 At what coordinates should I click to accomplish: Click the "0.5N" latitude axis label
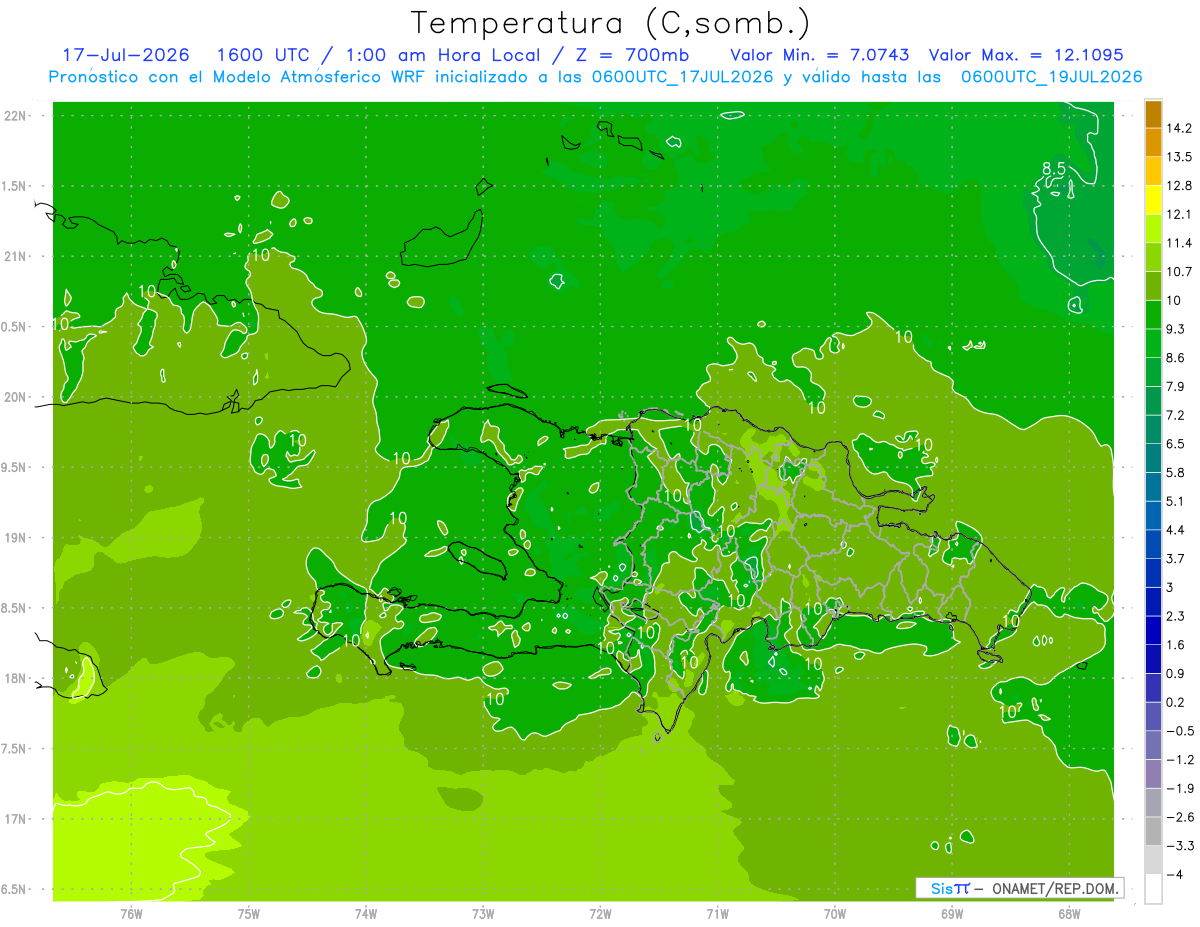pyautogui.click(x=16, y=327)
